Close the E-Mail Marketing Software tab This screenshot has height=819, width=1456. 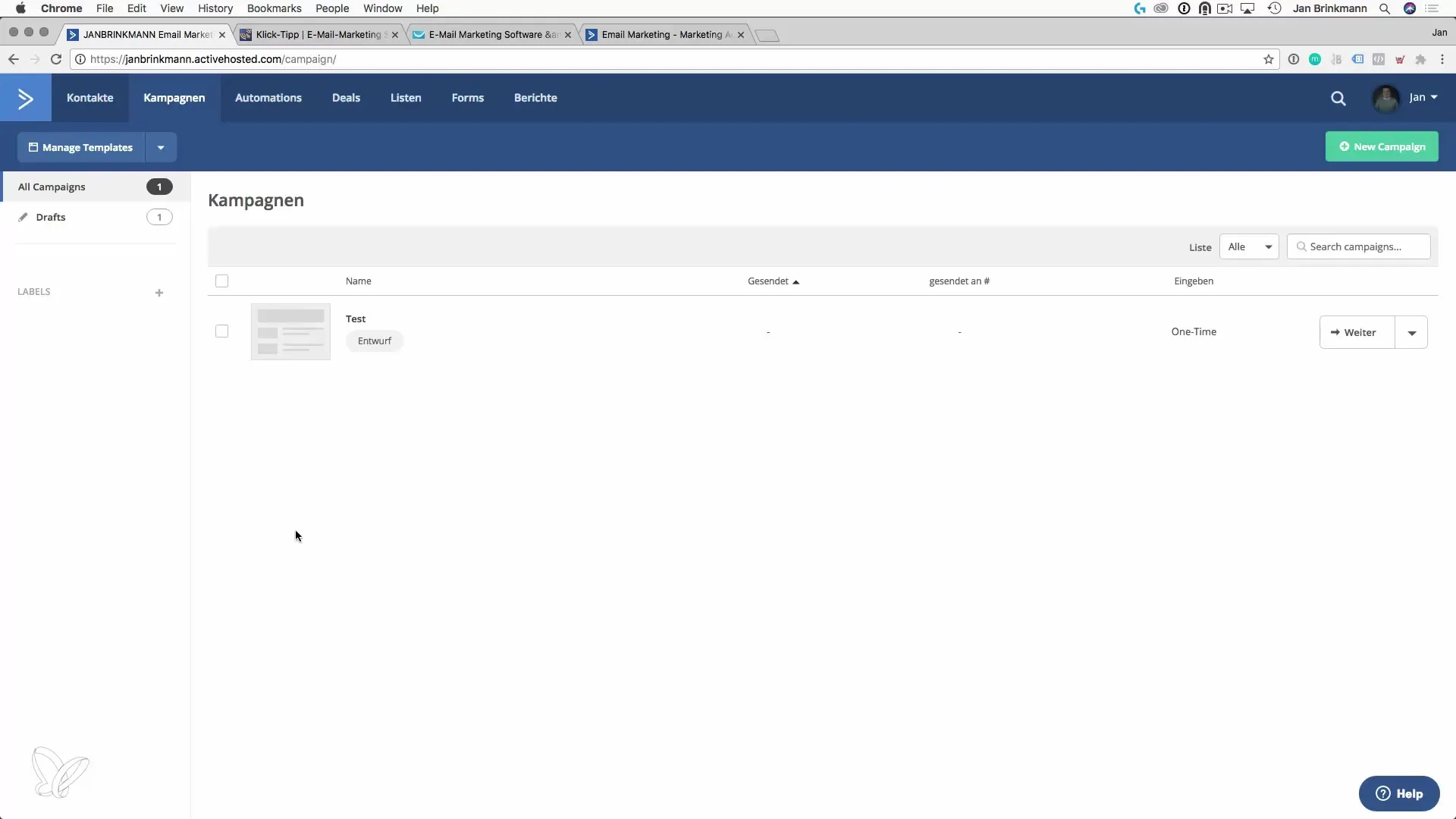pos(568,35)
